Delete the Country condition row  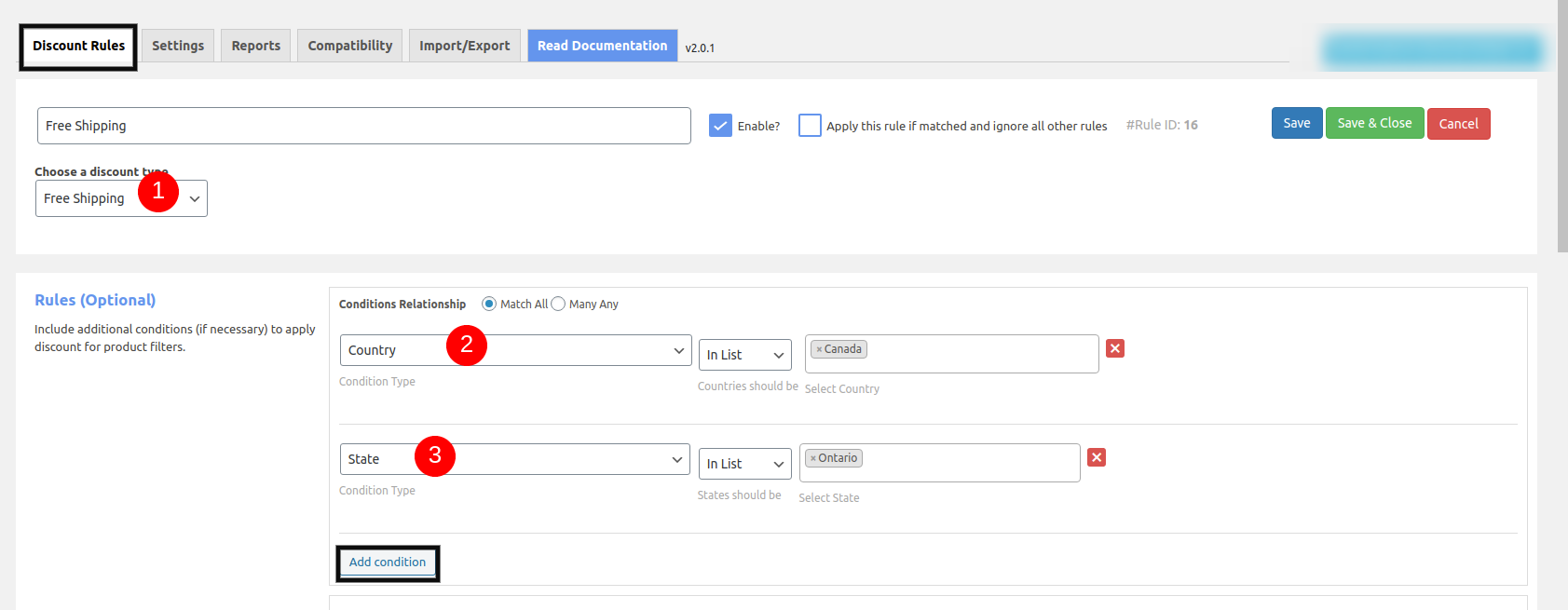[1114, 348]
